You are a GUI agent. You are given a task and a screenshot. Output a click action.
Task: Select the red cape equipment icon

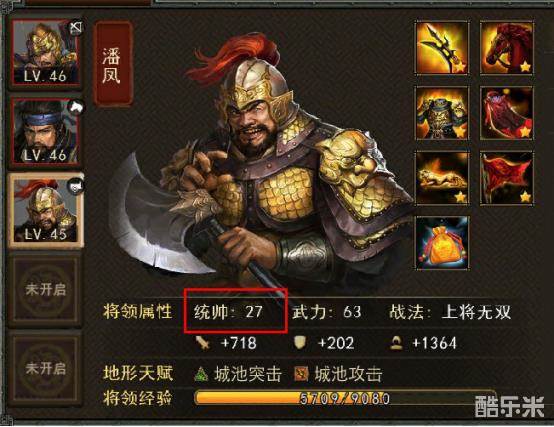tap(507, 113)
